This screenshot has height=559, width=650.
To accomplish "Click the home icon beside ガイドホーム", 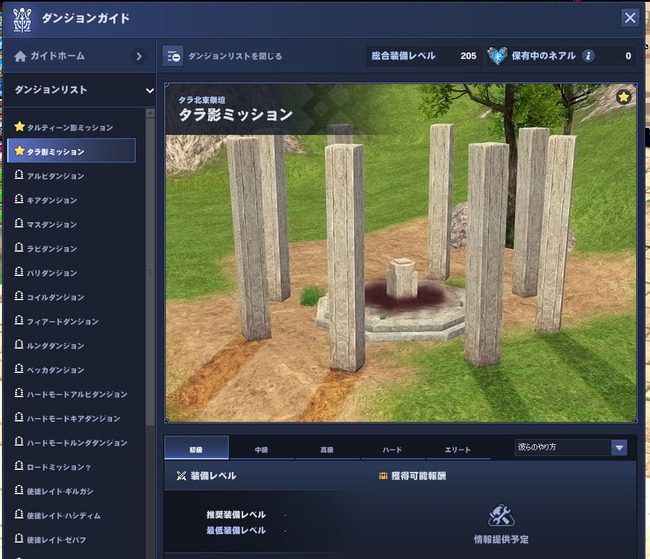I will [20, 56].
